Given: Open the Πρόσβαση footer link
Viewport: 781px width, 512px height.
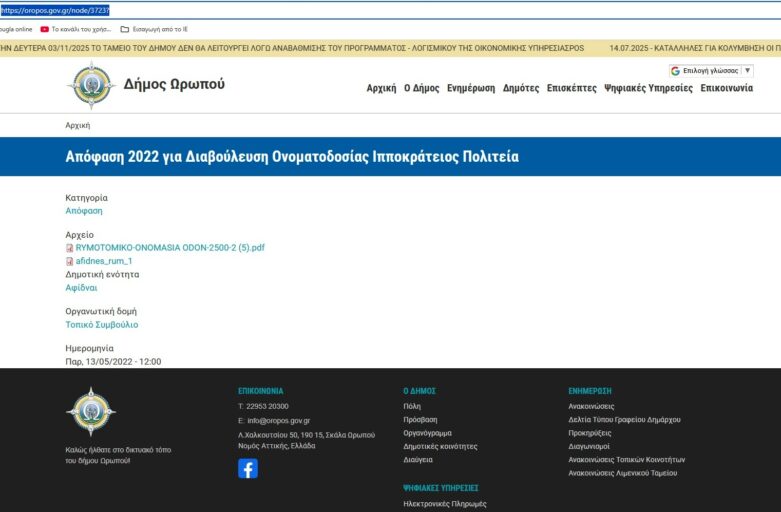Looking at the screenshot, I should click(420, 420).
